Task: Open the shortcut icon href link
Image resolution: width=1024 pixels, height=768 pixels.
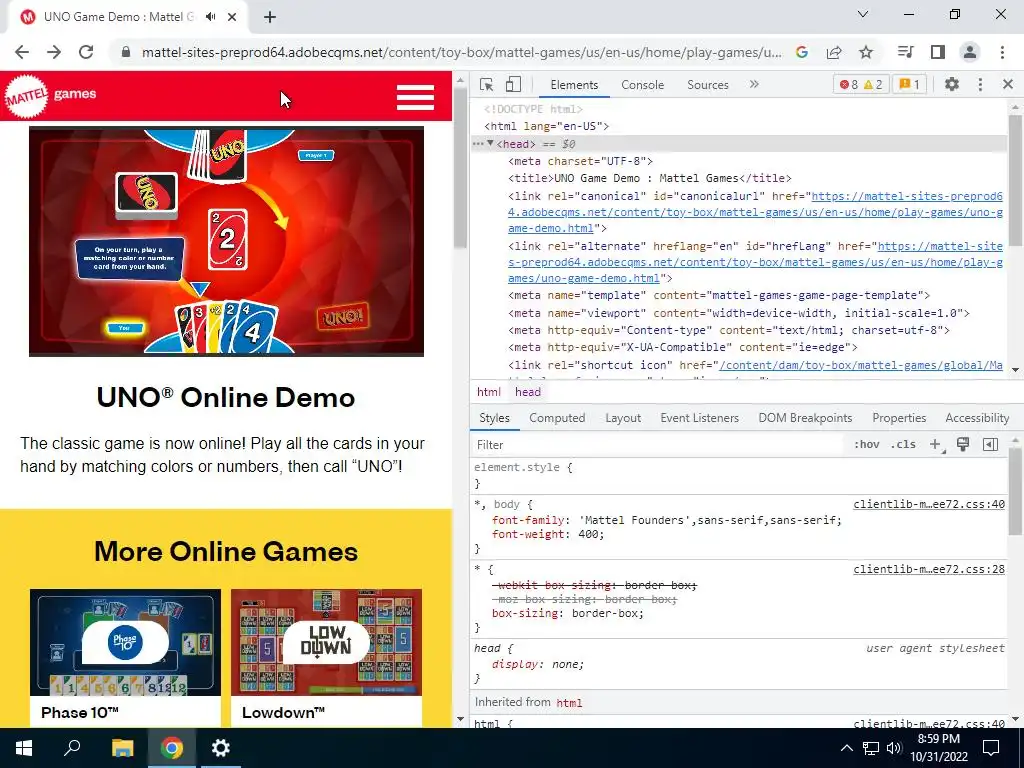Action: 861,365
